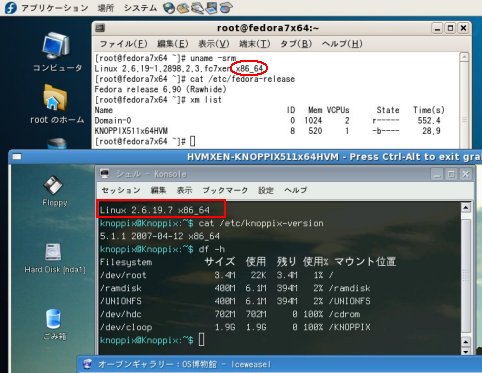This screenshot has height=373, width=482.
Task: Open the コンピュータ desktop icon
Action: (x=57, y=52)
